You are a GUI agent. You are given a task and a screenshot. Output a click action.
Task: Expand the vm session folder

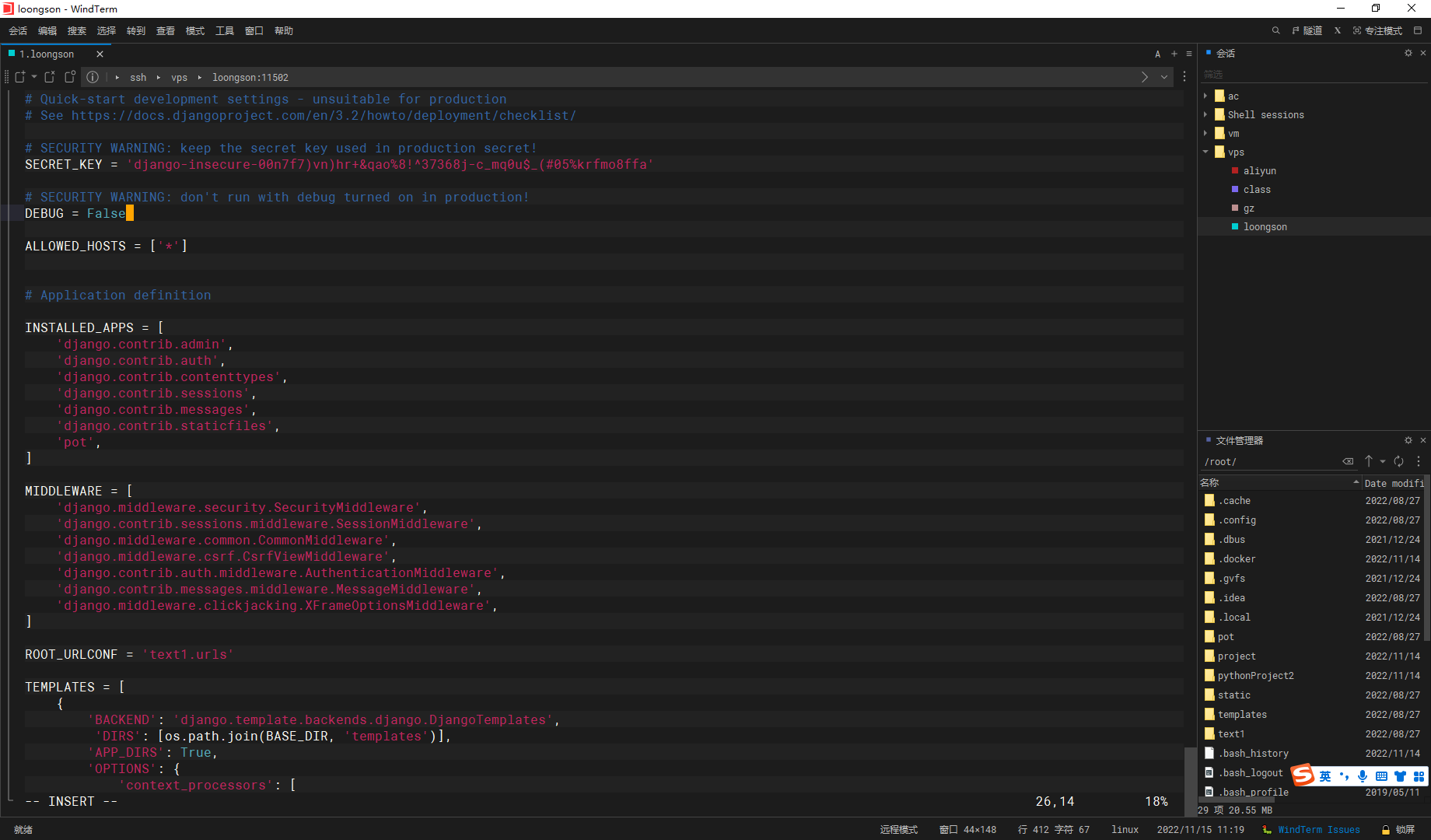tap(1206, 134)
